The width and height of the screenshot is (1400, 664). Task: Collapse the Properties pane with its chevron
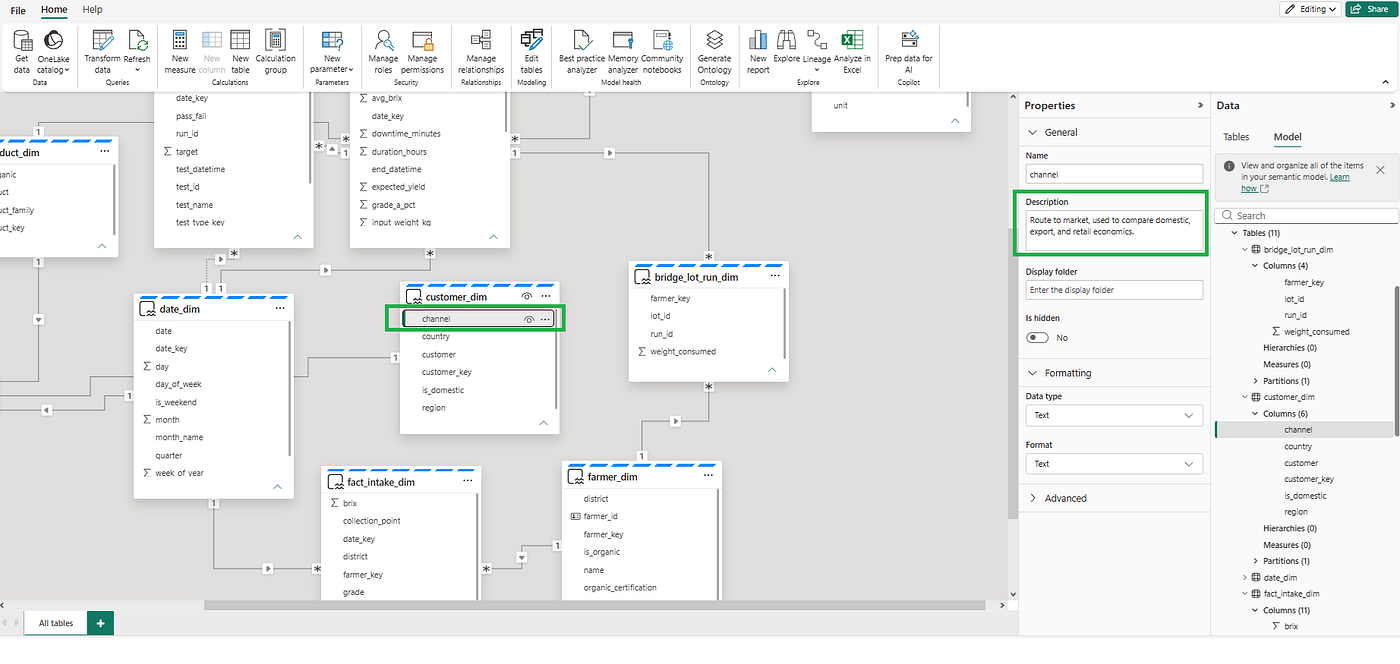(x=1200, y=105)
